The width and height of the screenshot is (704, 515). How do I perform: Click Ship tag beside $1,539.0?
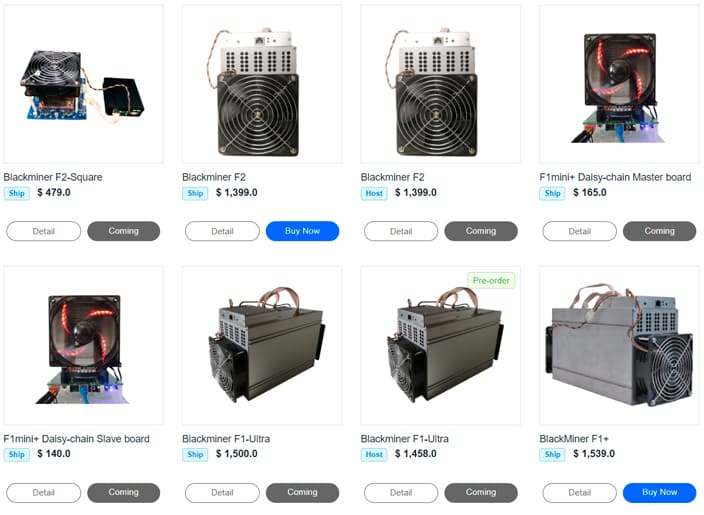tap(552, 454)
